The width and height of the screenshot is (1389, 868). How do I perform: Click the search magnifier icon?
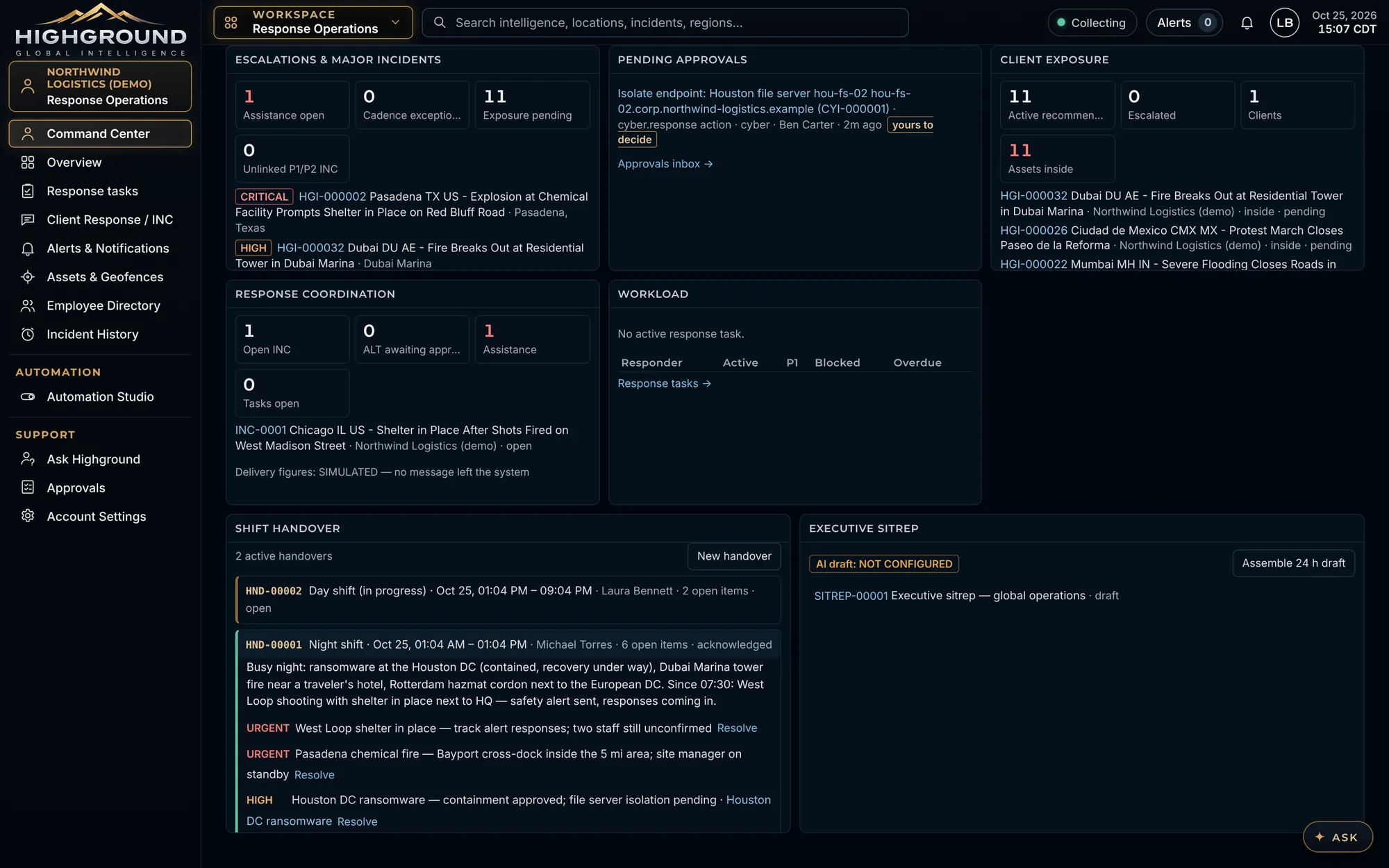point(440,22)
